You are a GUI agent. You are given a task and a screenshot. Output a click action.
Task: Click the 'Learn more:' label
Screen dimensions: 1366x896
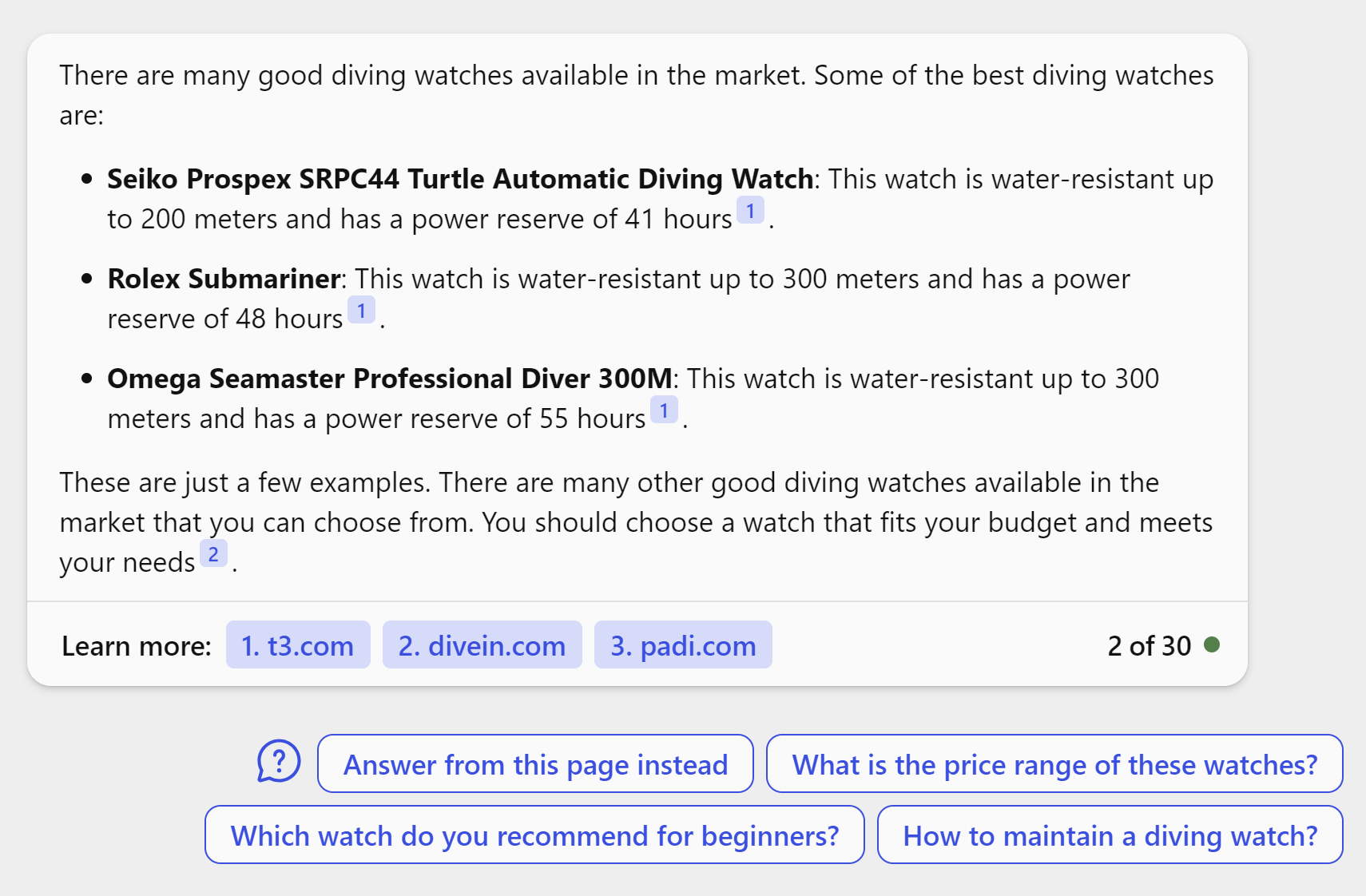(136, 645)
